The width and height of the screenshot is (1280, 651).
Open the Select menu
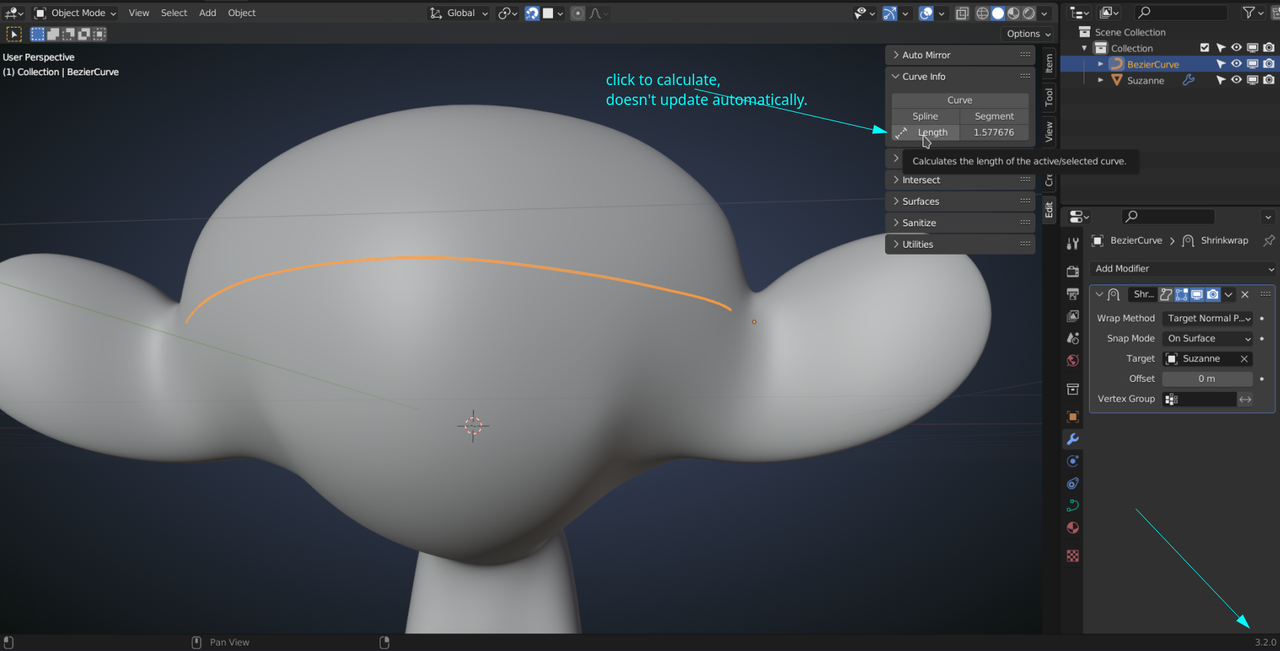[x=174, y=13]
